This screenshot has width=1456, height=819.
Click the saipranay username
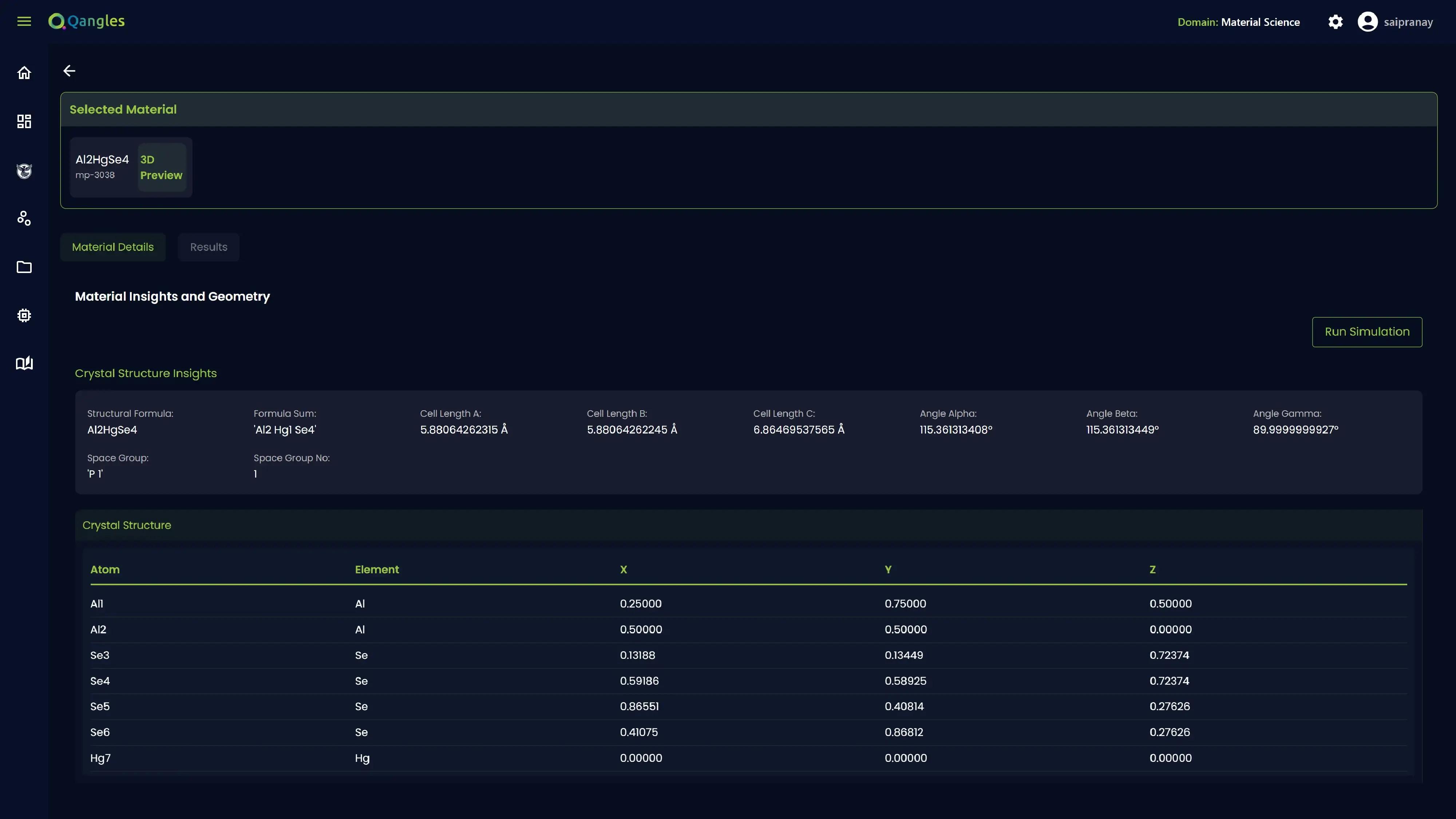click(1408, 22)
